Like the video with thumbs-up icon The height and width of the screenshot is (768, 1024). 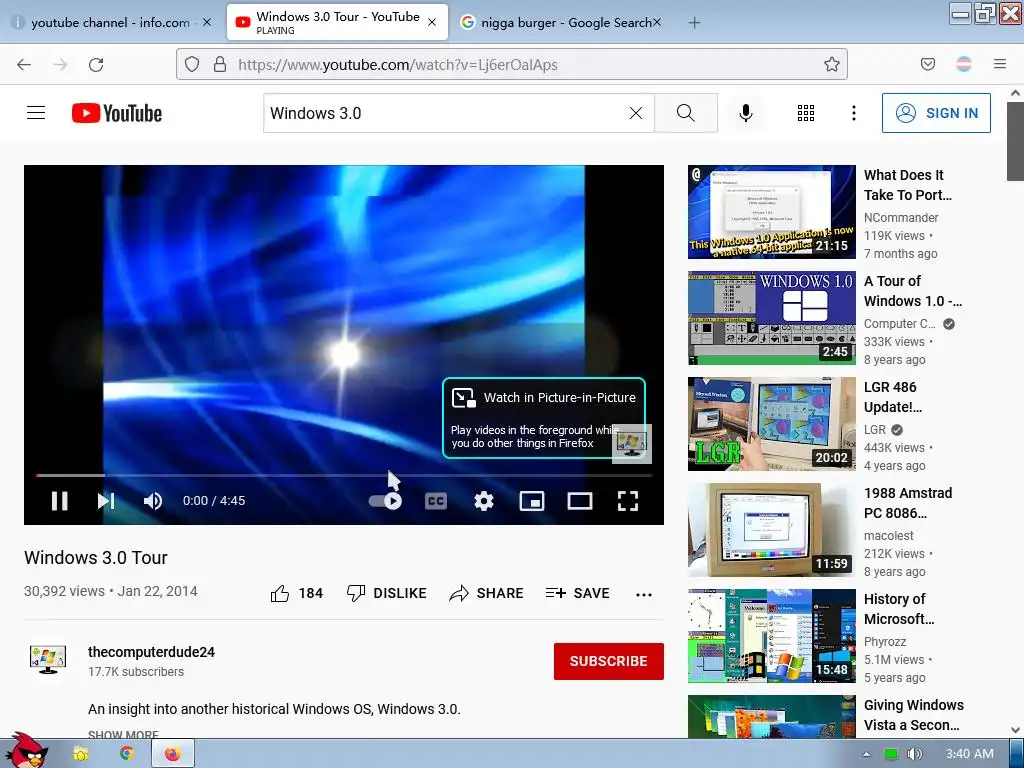click(280, 593)
